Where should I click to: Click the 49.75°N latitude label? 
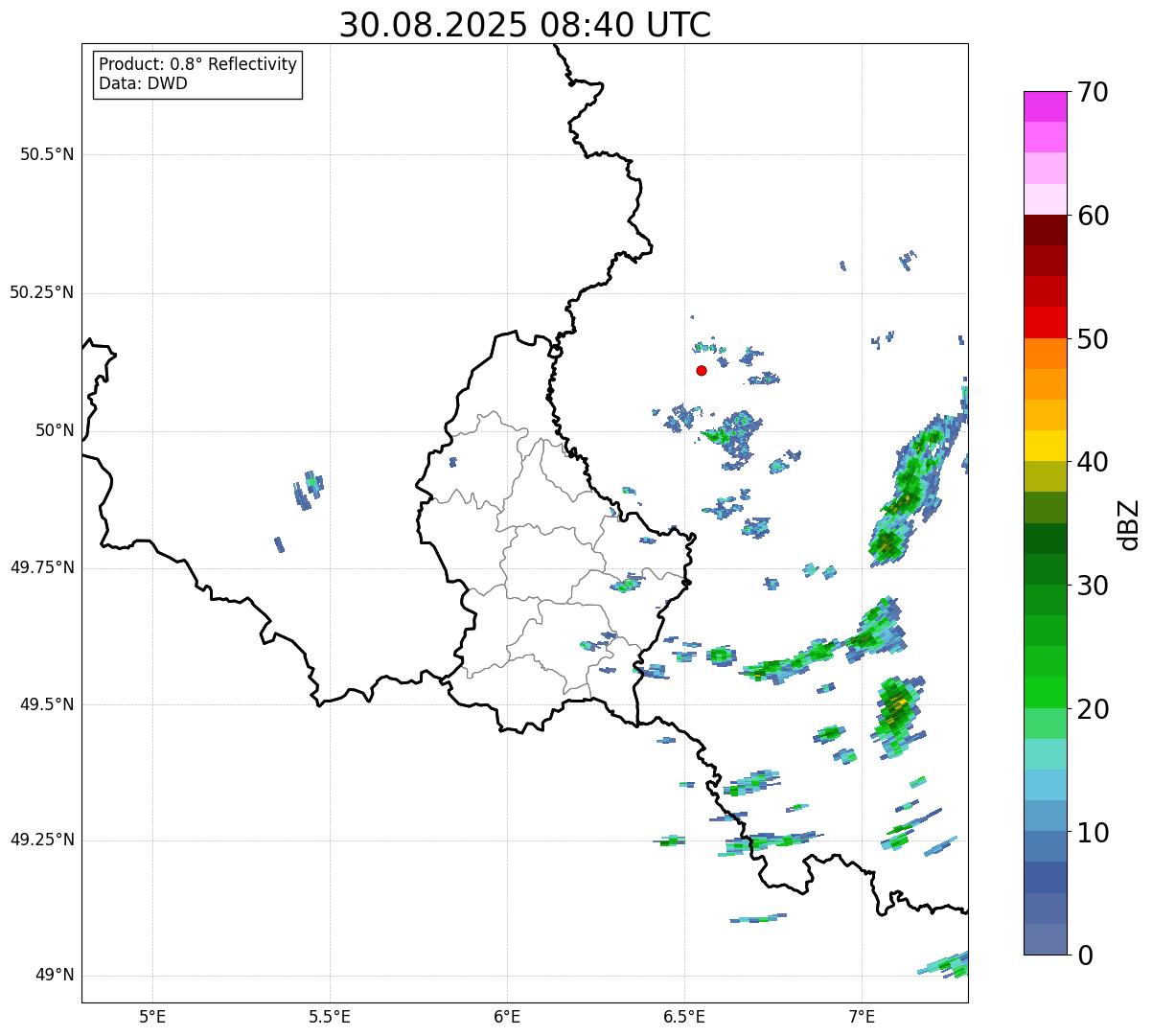click(42, 567)
